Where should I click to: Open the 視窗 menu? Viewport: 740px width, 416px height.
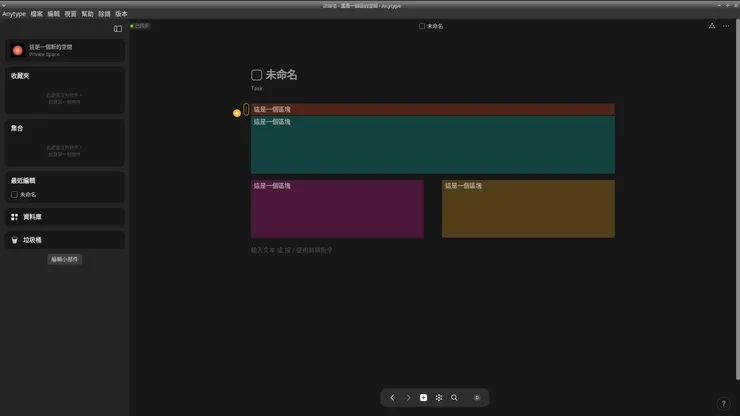pyautogui.click(x=70, y=14)
